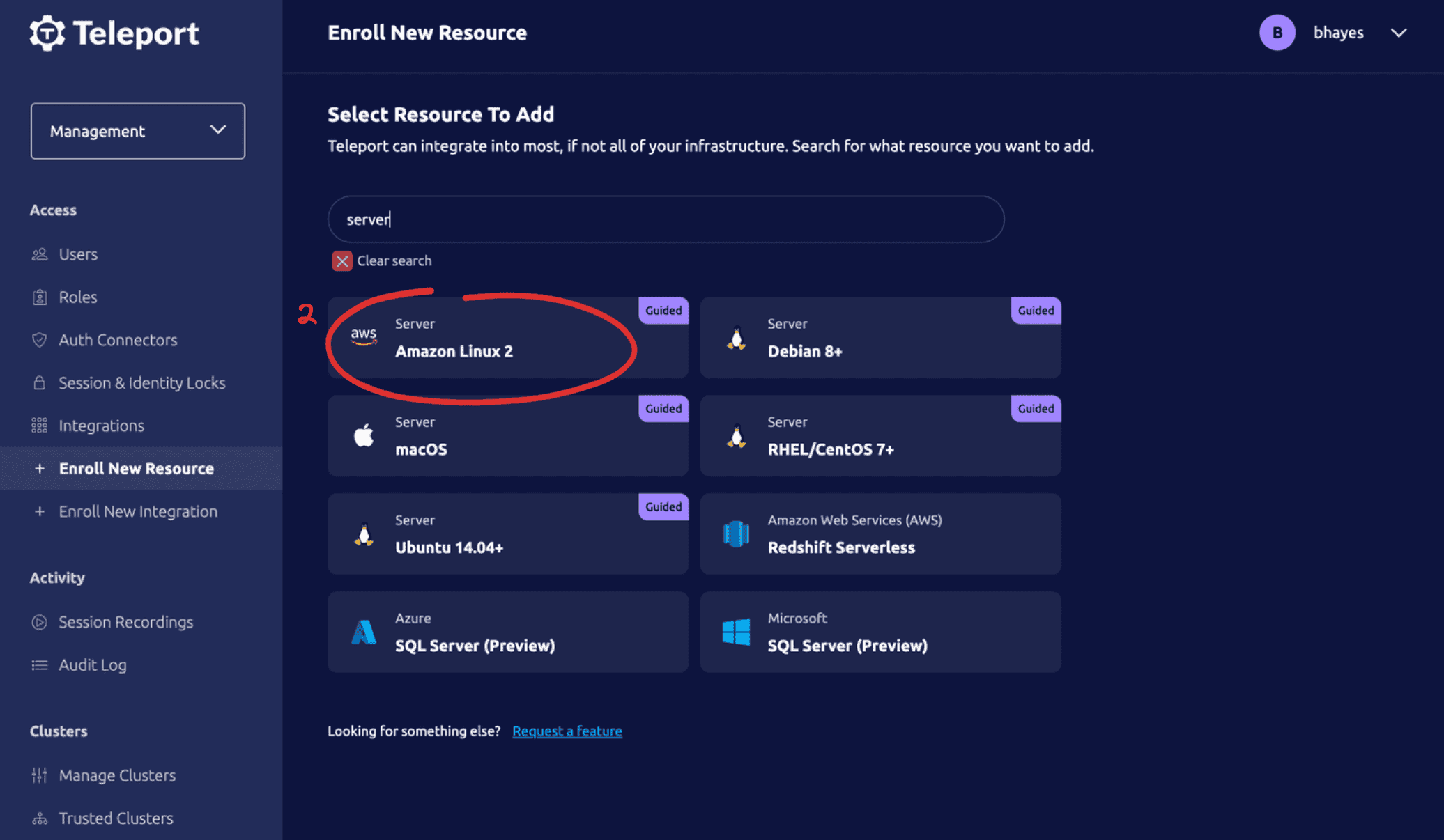Screen dimensions: 1444x840
Task: Click the penguin icon on RHEL/CentOS 7+ card
Action: tap(737, 437)
